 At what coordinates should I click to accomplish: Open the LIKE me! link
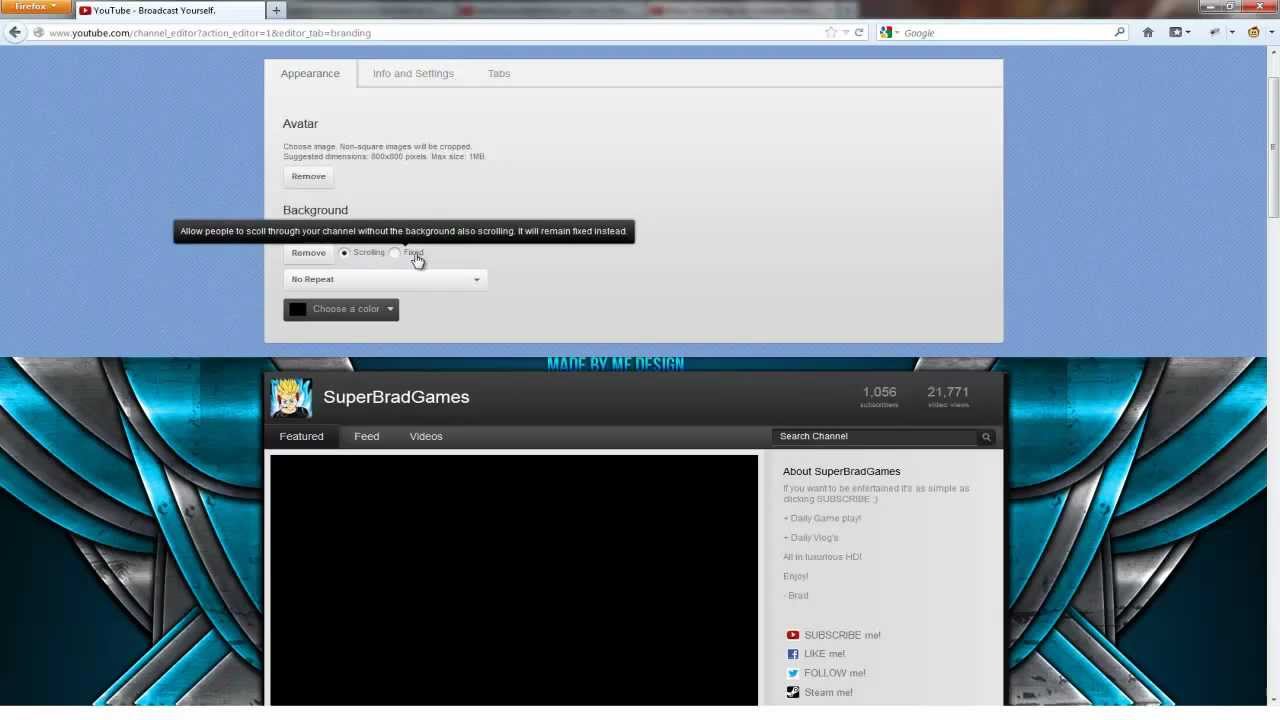[824, 654]
